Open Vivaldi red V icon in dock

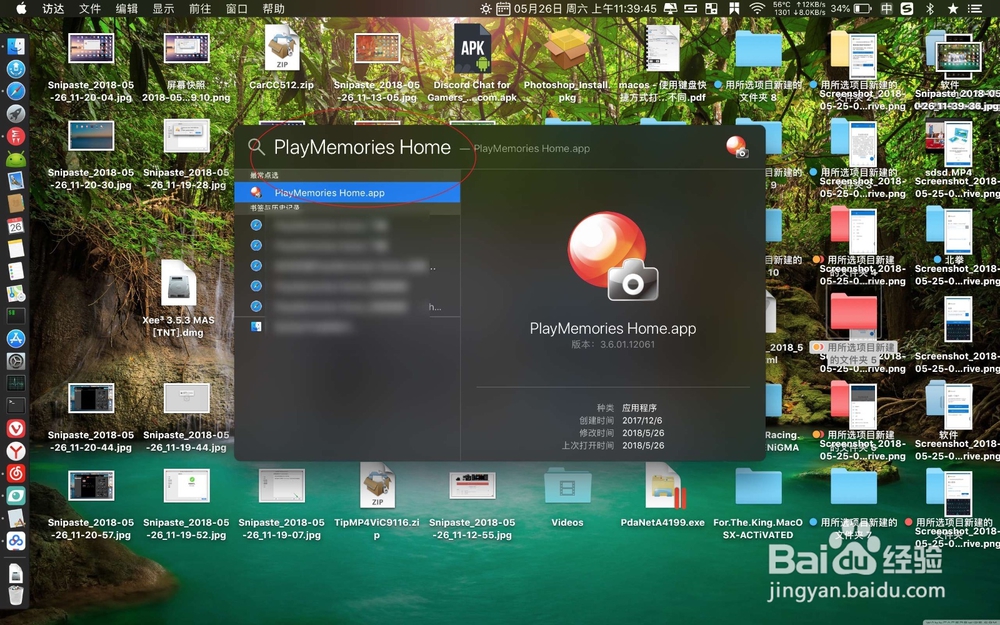click(x=16, y=429)
